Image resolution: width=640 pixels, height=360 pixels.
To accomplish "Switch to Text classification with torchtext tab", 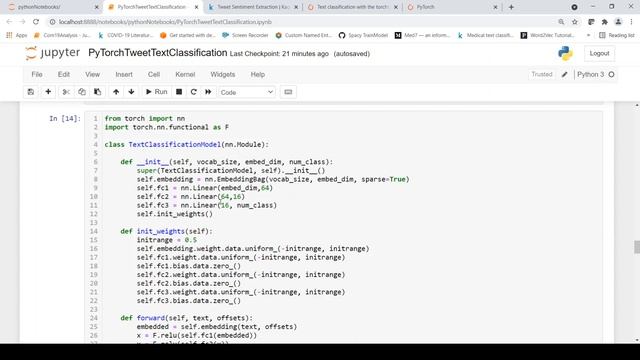I will (x=352, y=7).
